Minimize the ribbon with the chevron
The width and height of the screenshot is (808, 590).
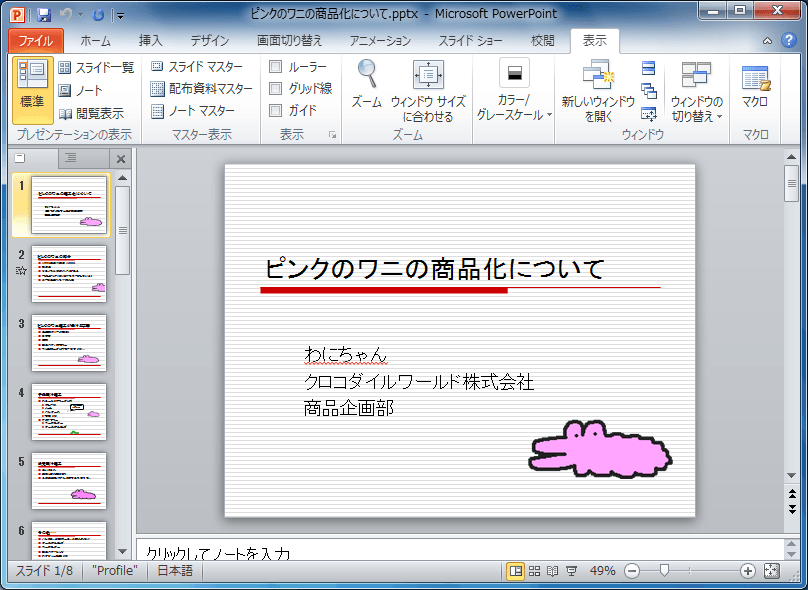coord(767,41)
